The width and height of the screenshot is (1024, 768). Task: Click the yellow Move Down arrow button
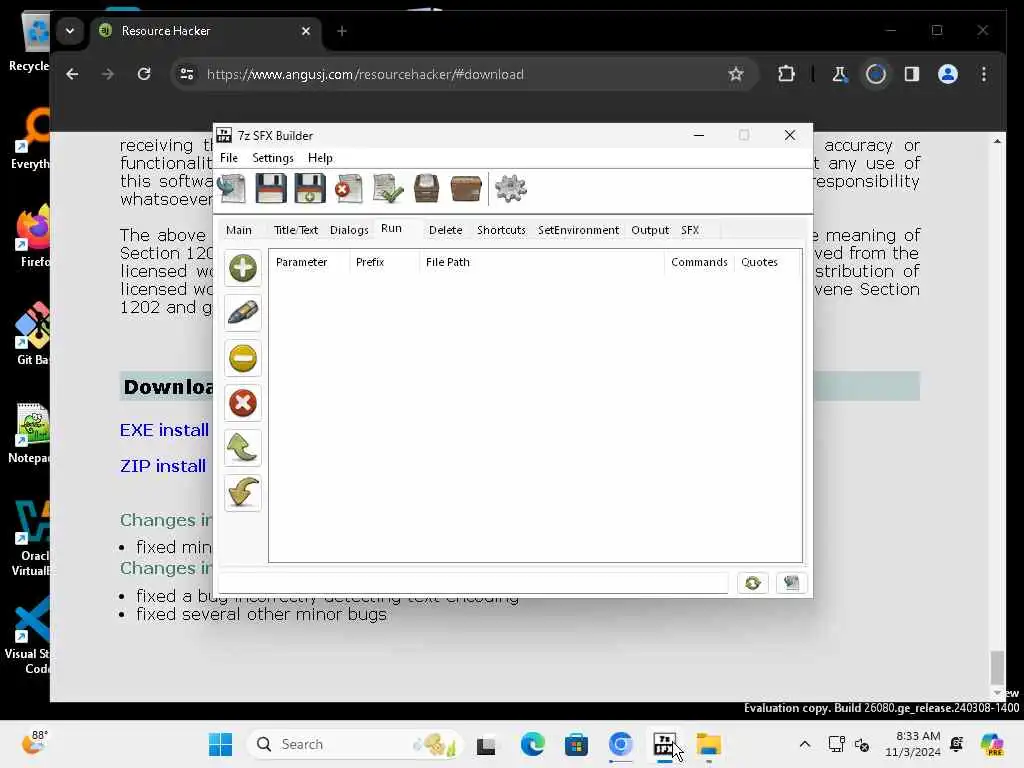(243, 493)
